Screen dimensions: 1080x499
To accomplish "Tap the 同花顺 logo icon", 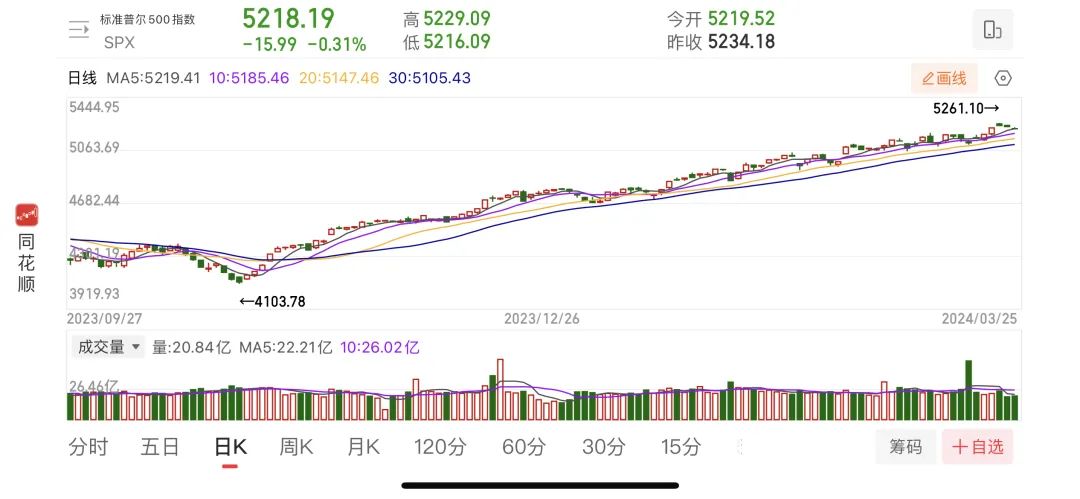I will tap(27, 215).
